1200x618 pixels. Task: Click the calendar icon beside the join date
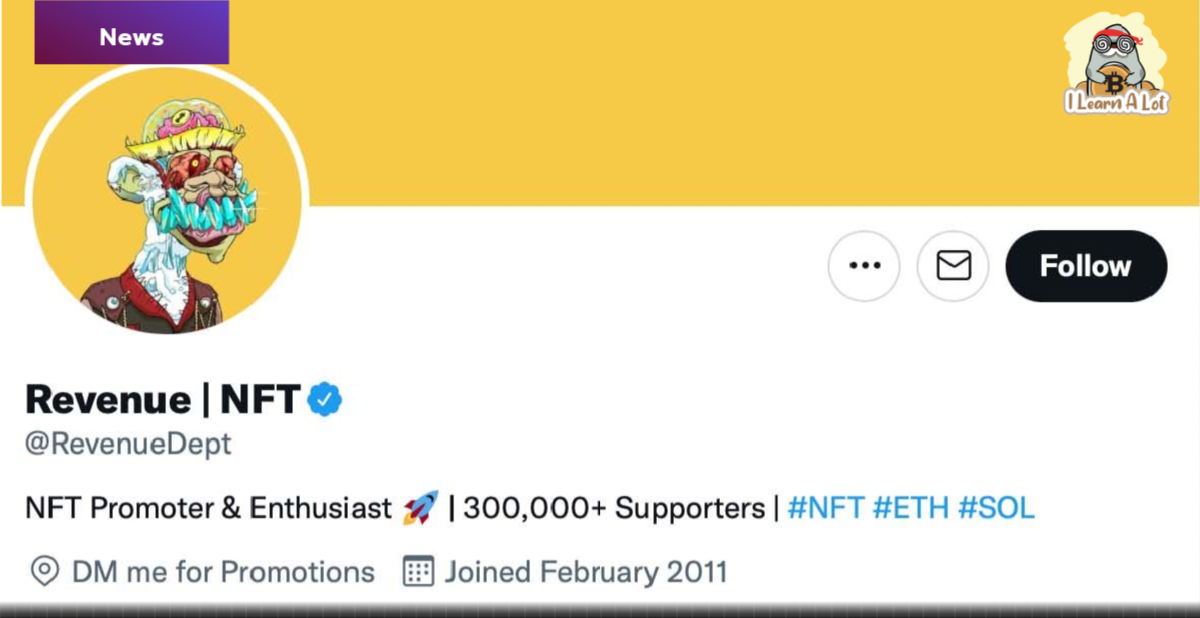[x=418, y=572]
